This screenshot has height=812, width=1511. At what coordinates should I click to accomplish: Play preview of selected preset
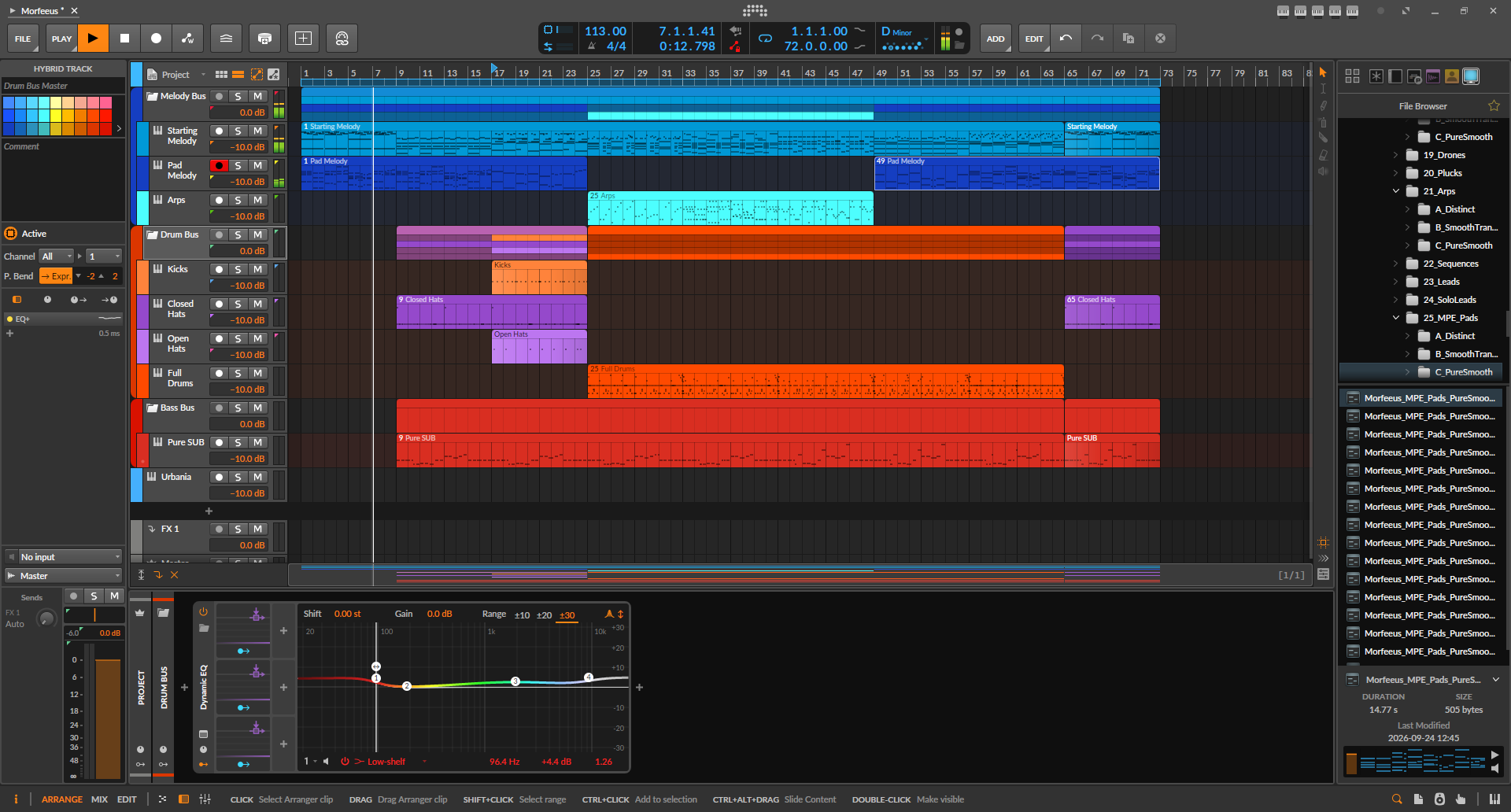click(1495, 755)
